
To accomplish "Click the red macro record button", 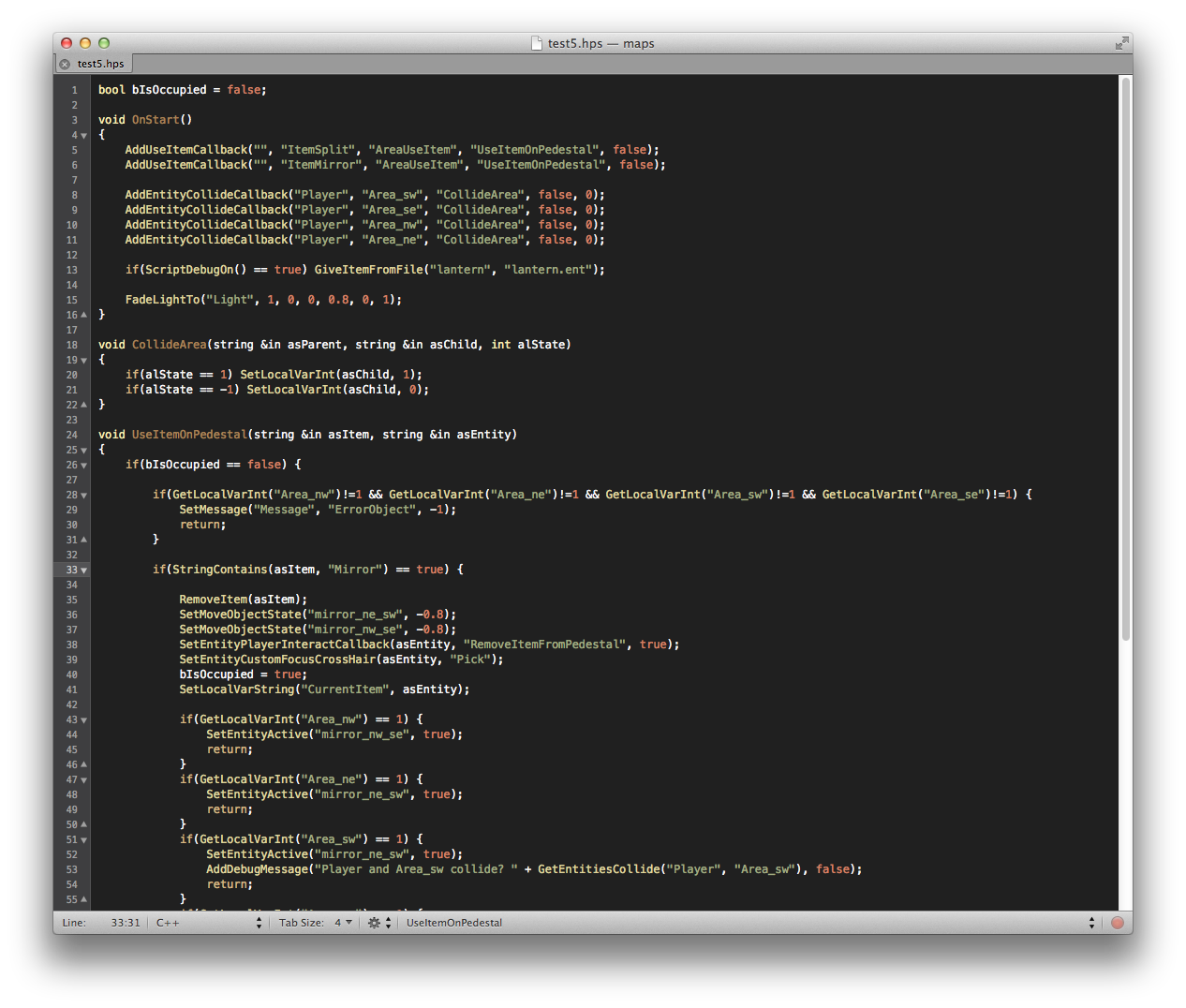I will (1117, 923).
